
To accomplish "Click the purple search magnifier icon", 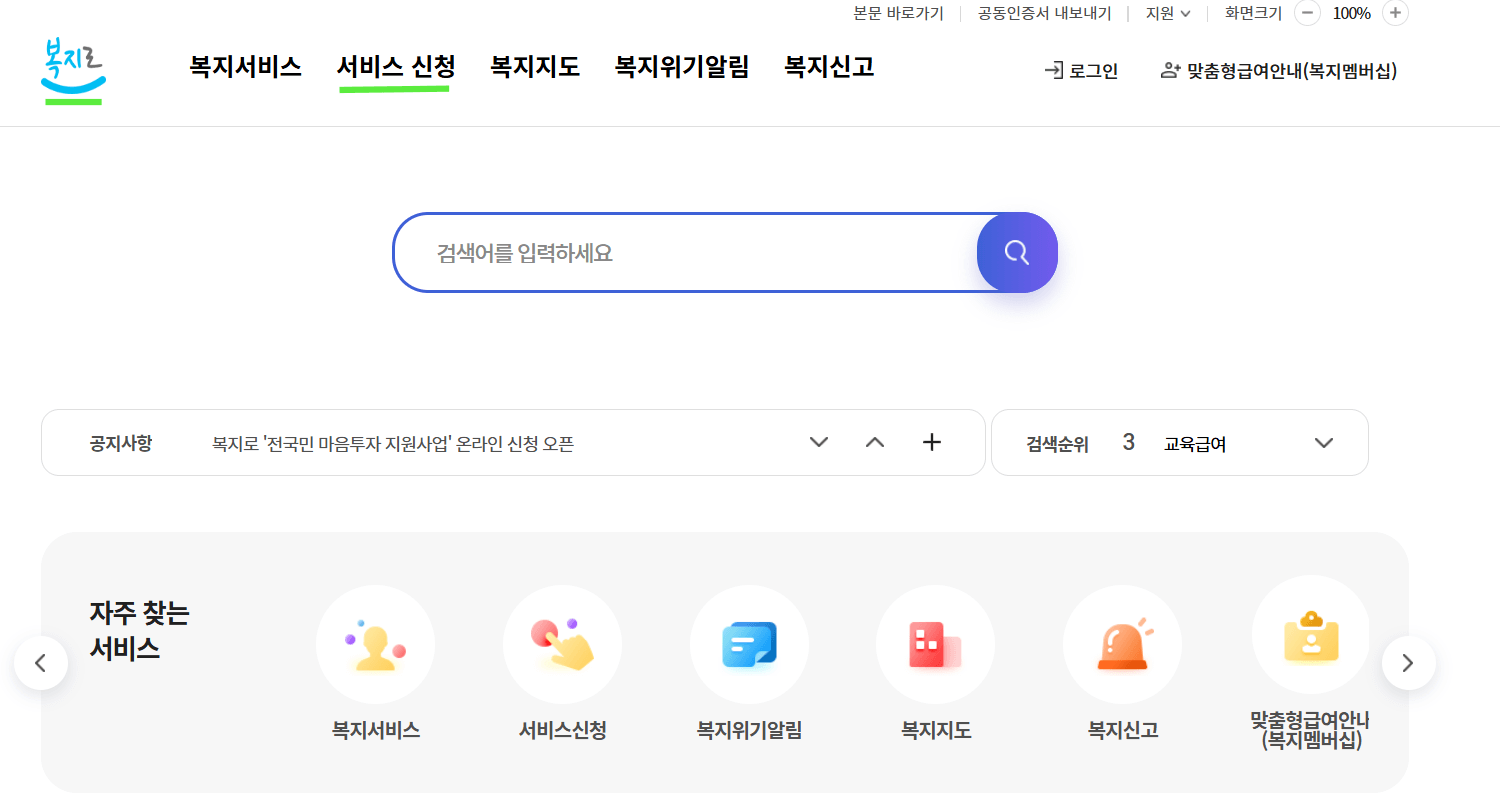I will coord(1016,252).
